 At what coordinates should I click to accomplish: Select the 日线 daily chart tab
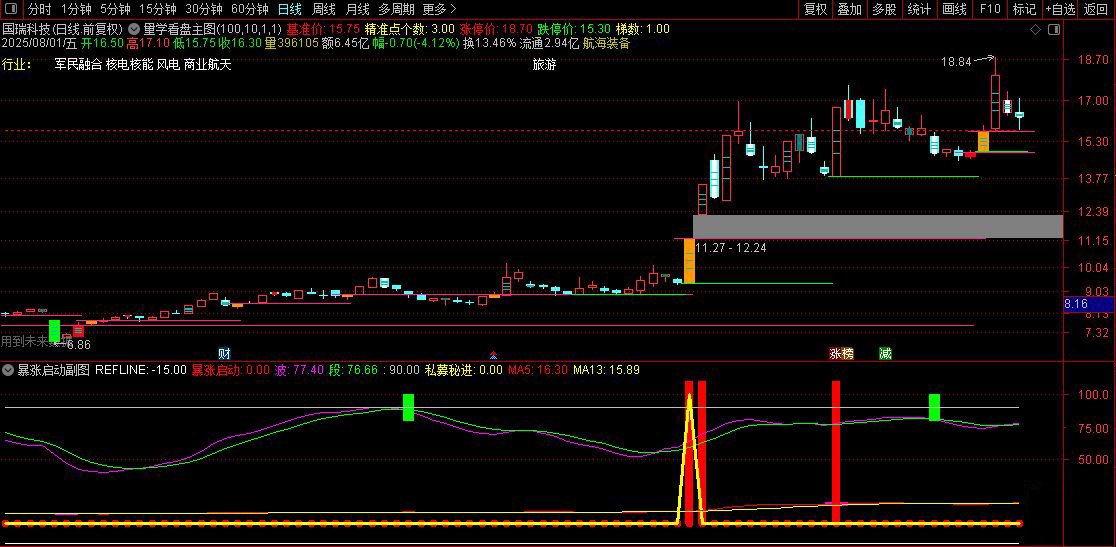pyautogui.click(x=290, y=9)
